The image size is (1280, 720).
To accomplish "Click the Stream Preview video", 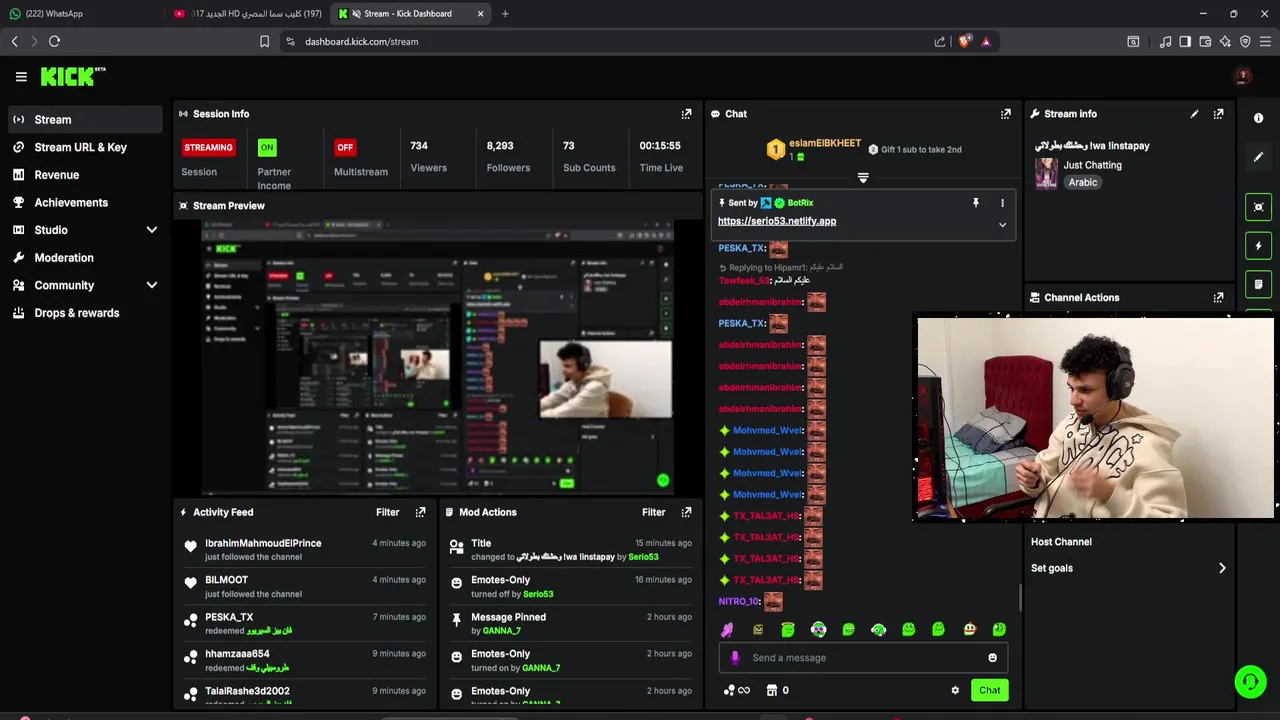I will coord(437,358).
